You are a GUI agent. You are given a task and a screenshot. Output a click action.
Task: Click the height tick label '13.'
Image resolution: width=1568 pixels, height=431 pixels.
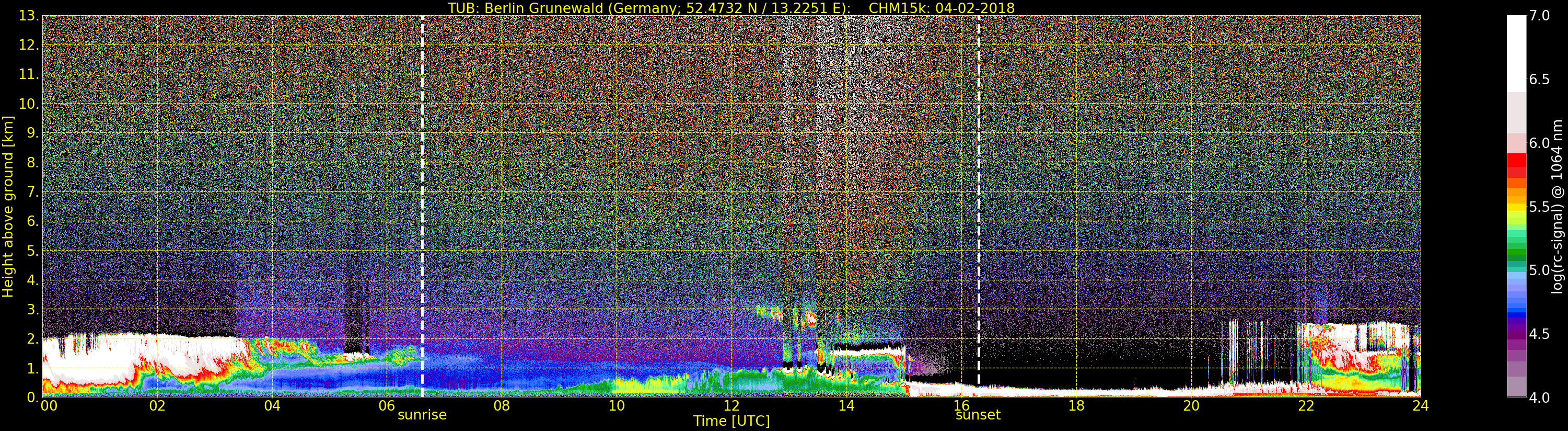click(29, 16)
